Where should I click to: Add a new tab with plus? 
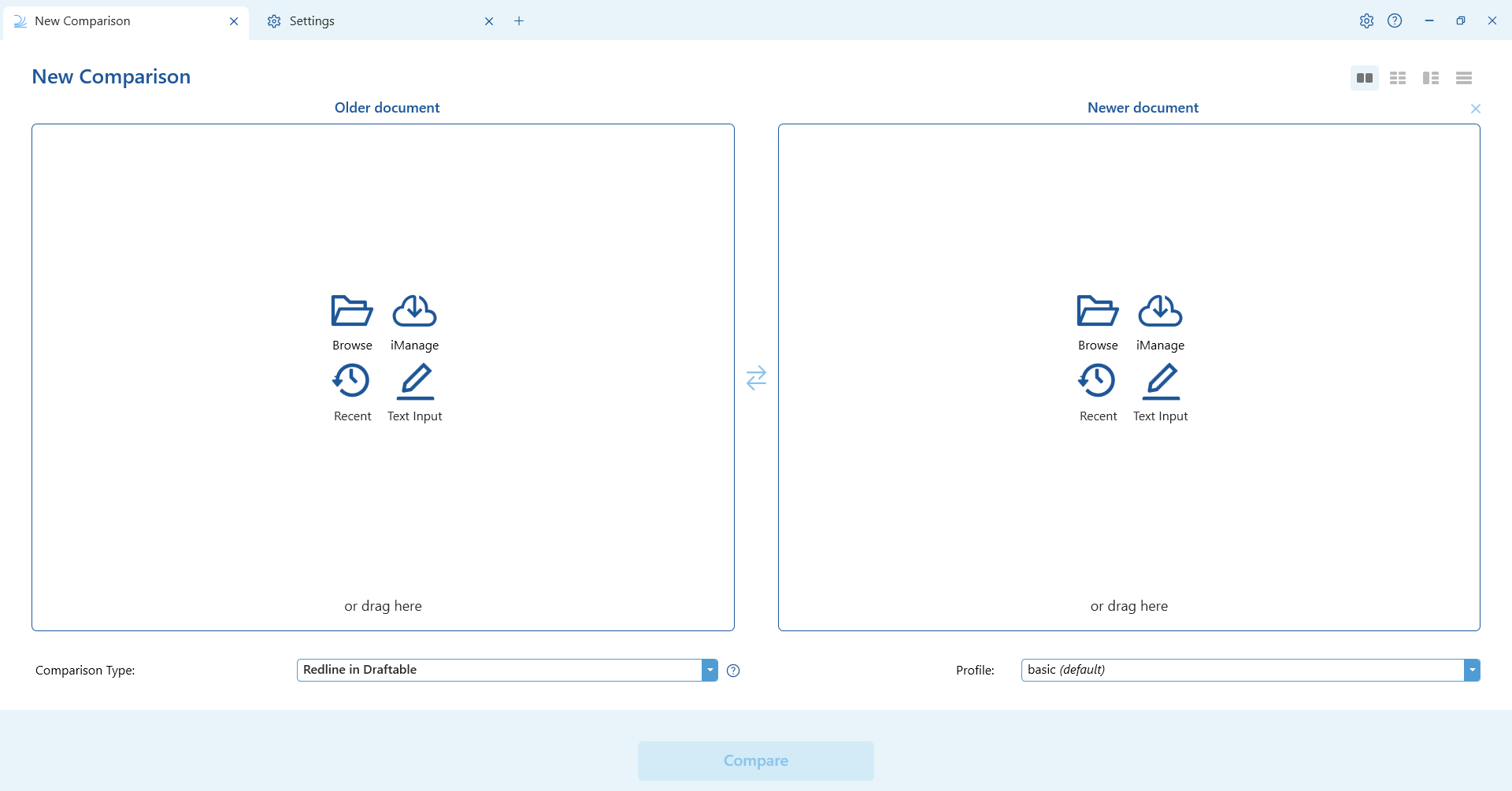pyautogui.click(x=519, y=21)
